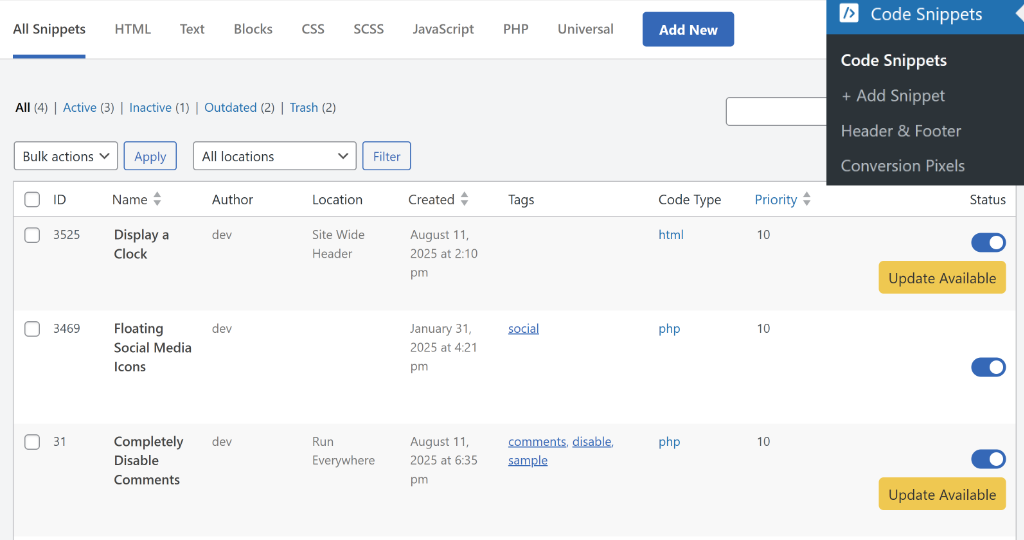Viewport: 1024px width, 540px height.
Task: Toggle off Display a Clock snippet
Action: [x=988, y=243]
